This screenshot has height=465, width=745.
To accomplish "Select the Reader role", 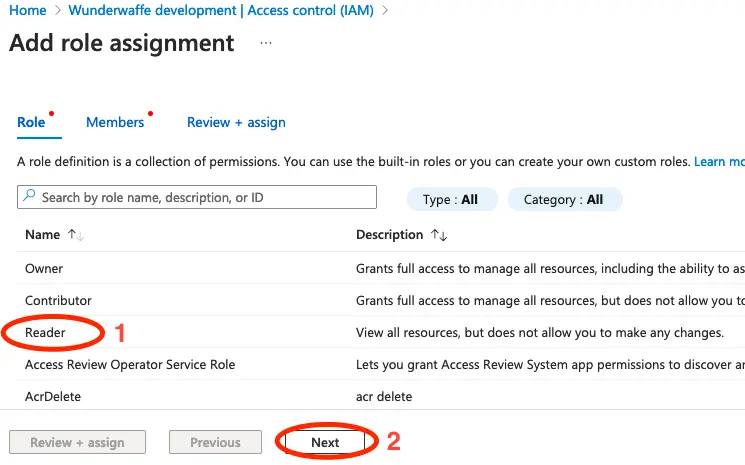I will point(47,332).
